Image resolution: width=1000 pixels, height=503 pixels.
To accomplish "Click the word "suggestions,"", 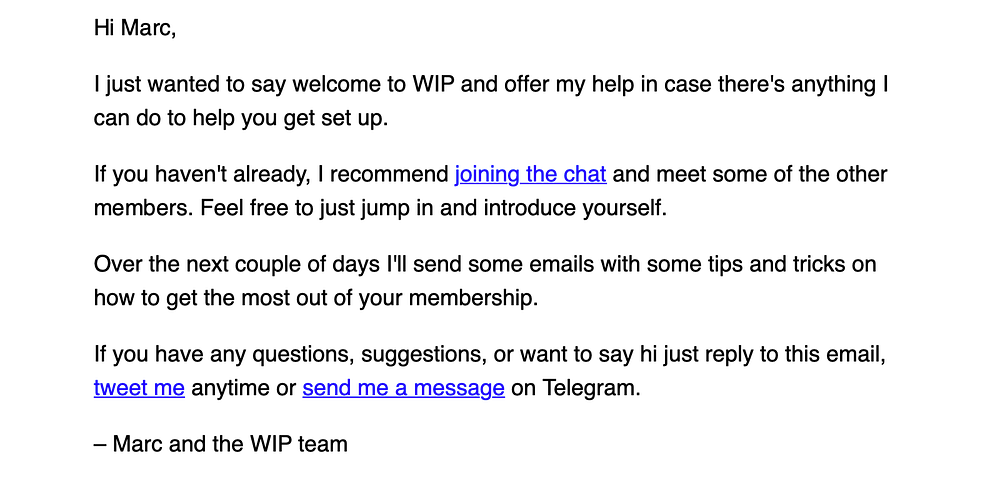I will pyautogui.click(x=424, y=354).
